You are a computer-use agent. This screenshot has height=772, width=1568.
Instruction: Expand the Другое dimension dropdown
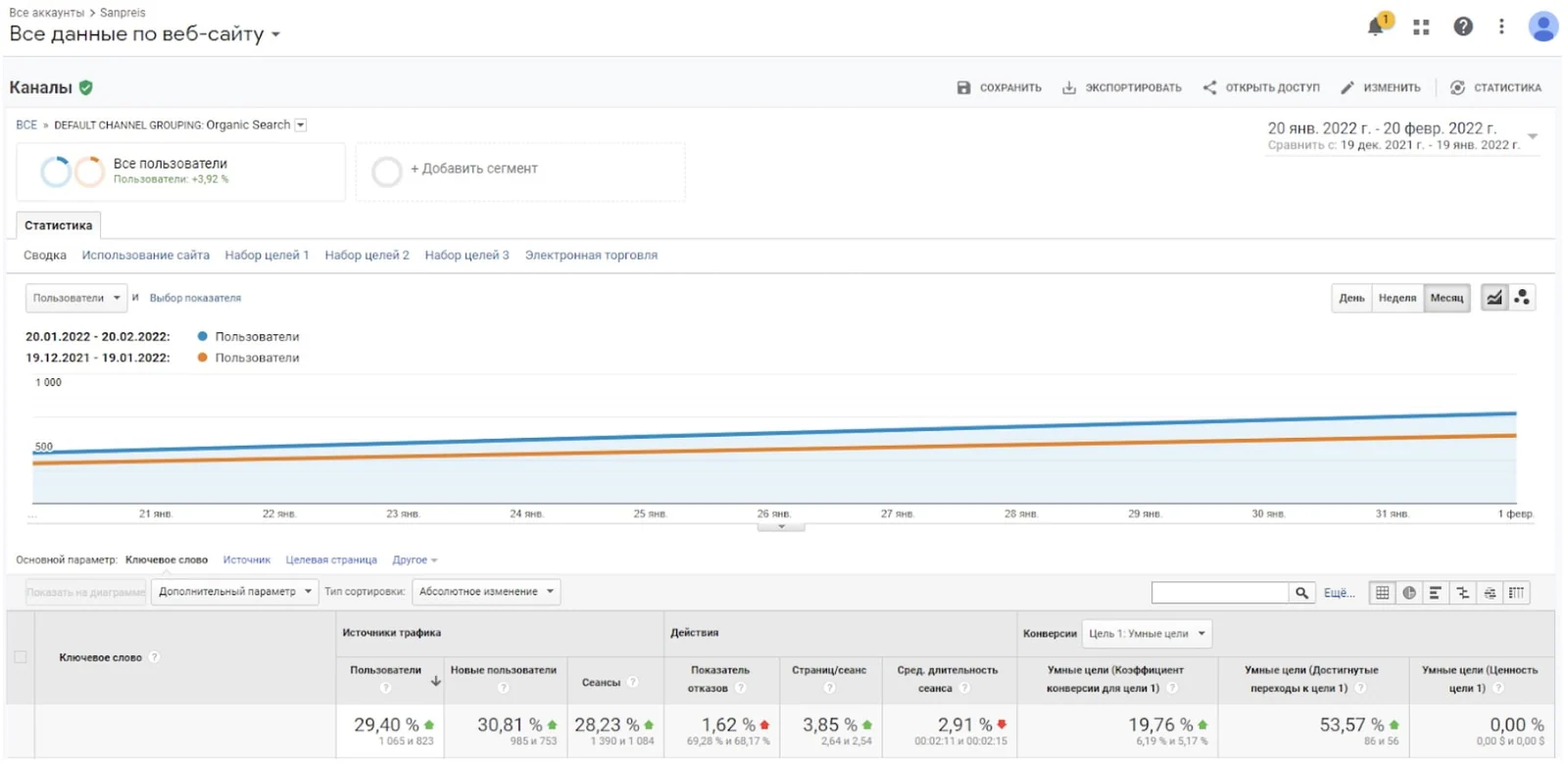(x=415, y=560)
